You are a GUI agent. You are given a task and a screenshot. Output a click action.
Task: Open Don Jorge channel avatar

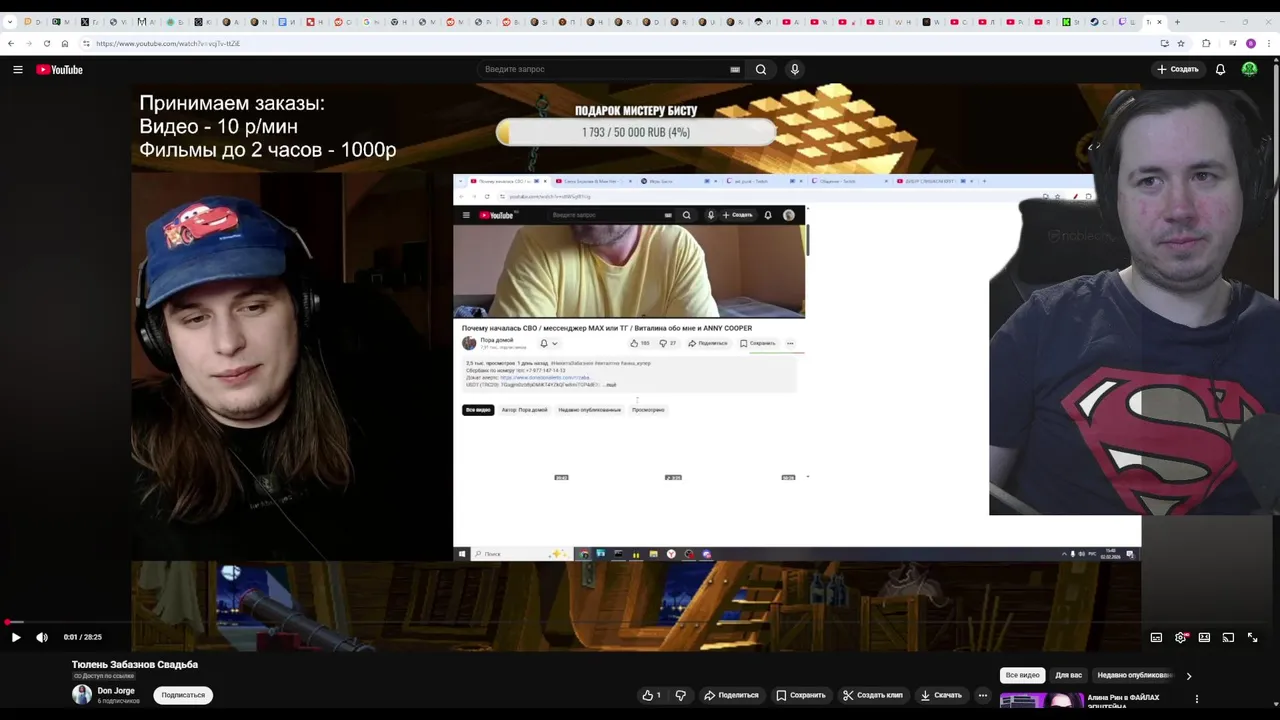82,694
